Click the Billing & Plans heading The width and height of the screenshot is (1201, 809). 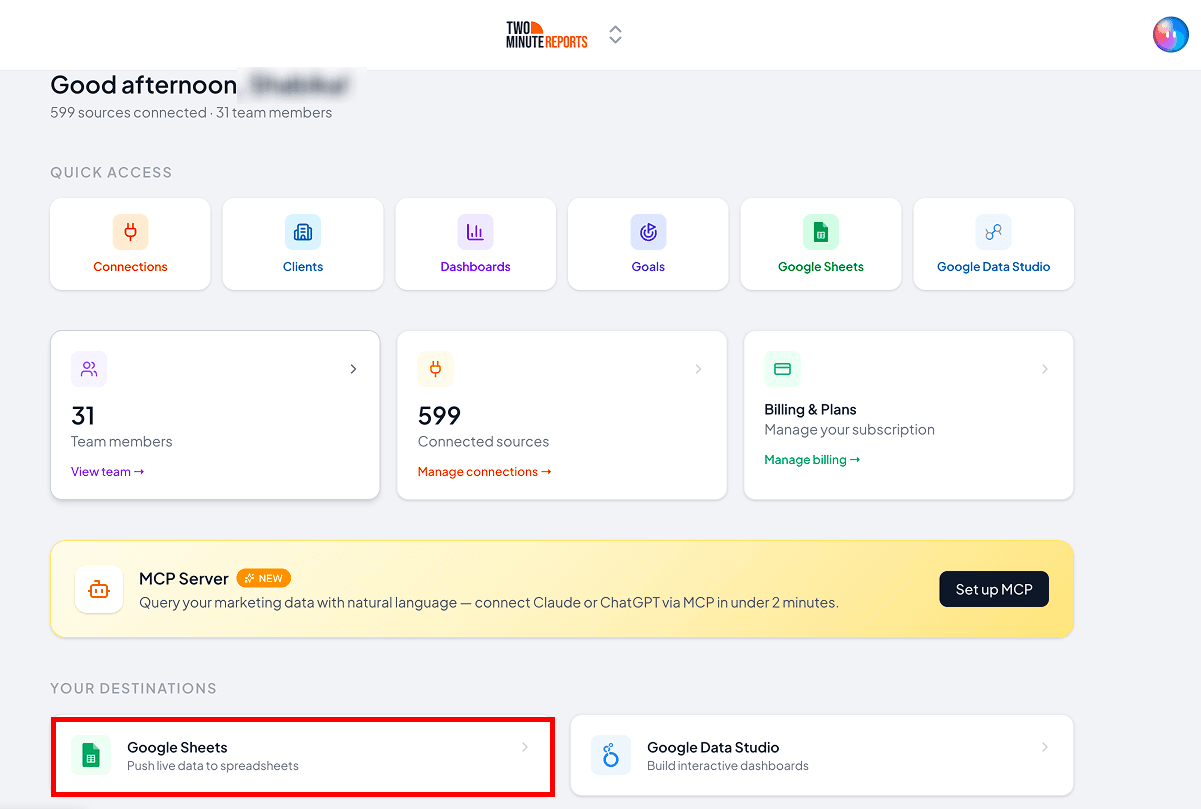click(x=811, y=409)
